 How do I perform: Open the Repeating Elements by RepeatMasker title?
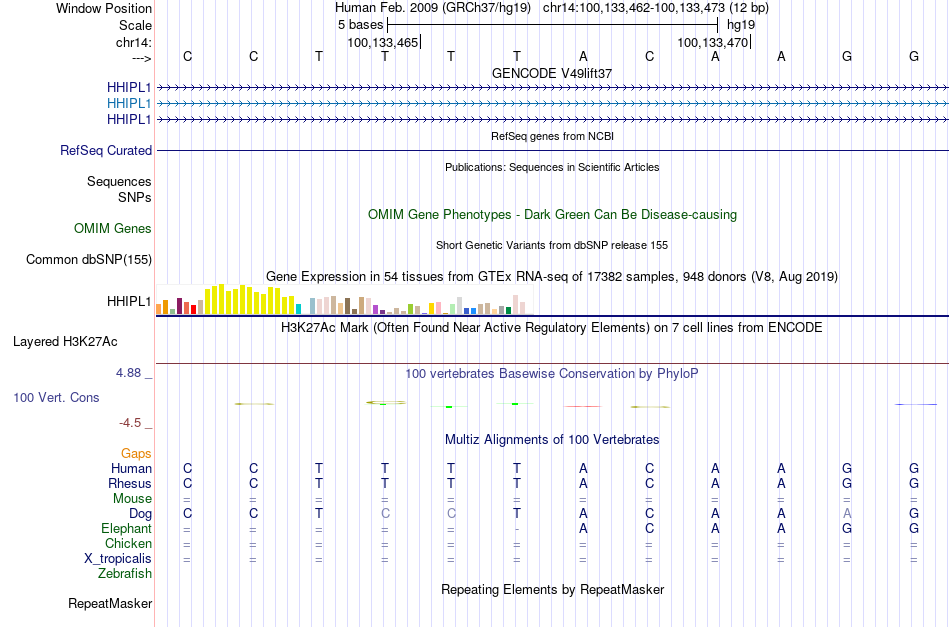[552, 590]
